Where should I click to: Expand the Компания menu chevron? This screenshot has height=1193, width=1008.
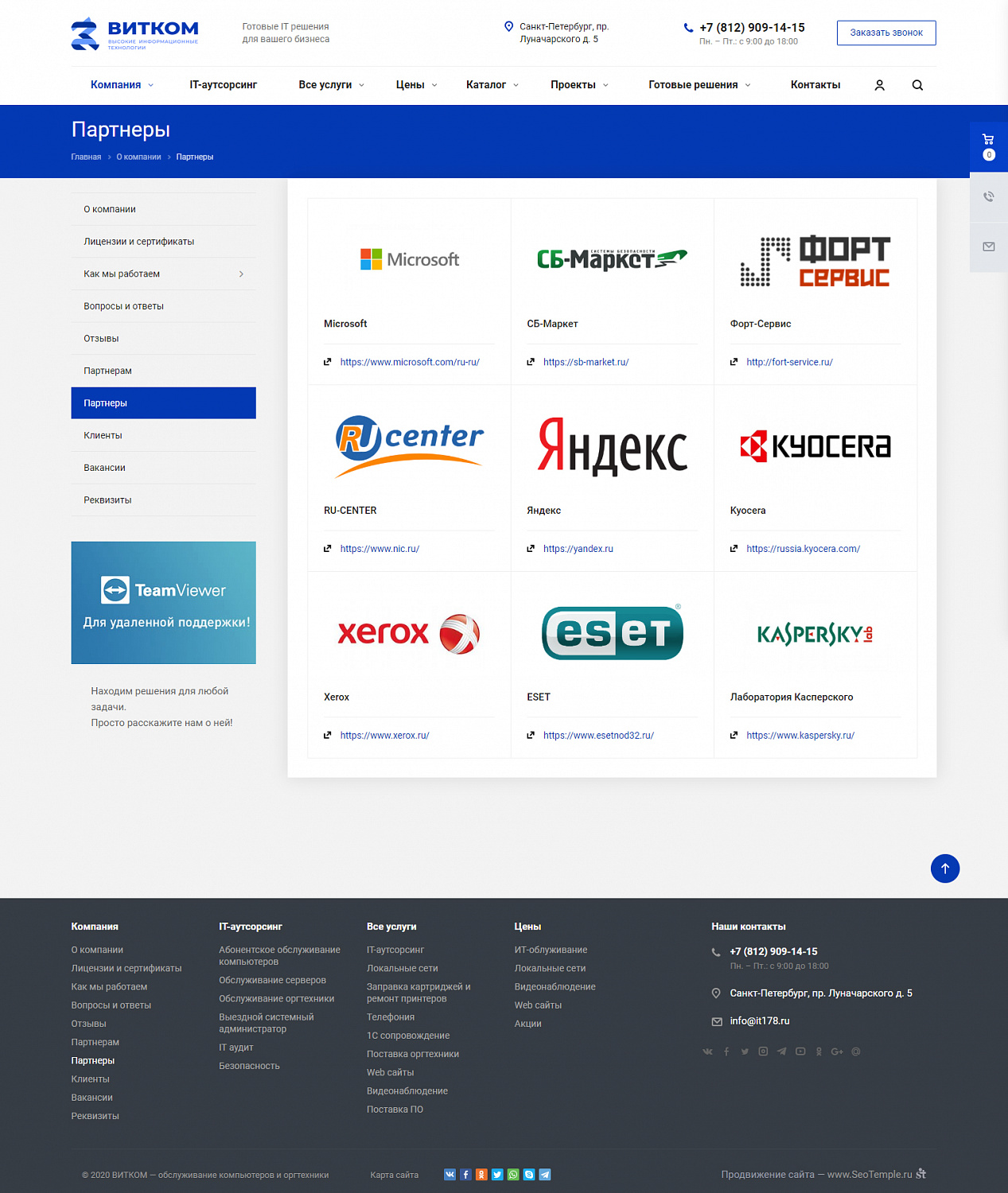[151, 85]
